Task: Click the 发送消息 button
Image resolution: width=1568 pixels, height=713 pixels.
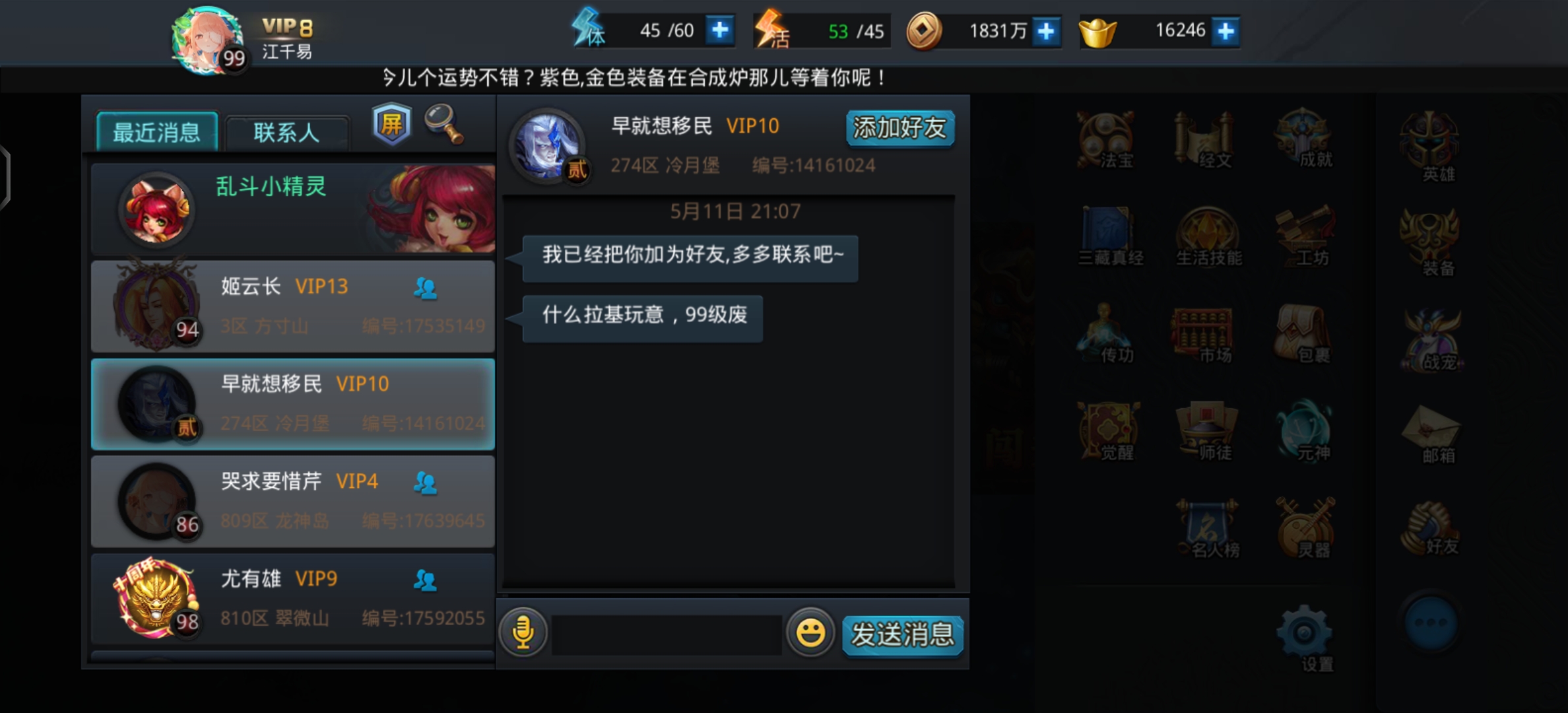Action: (x=902, y=634)
